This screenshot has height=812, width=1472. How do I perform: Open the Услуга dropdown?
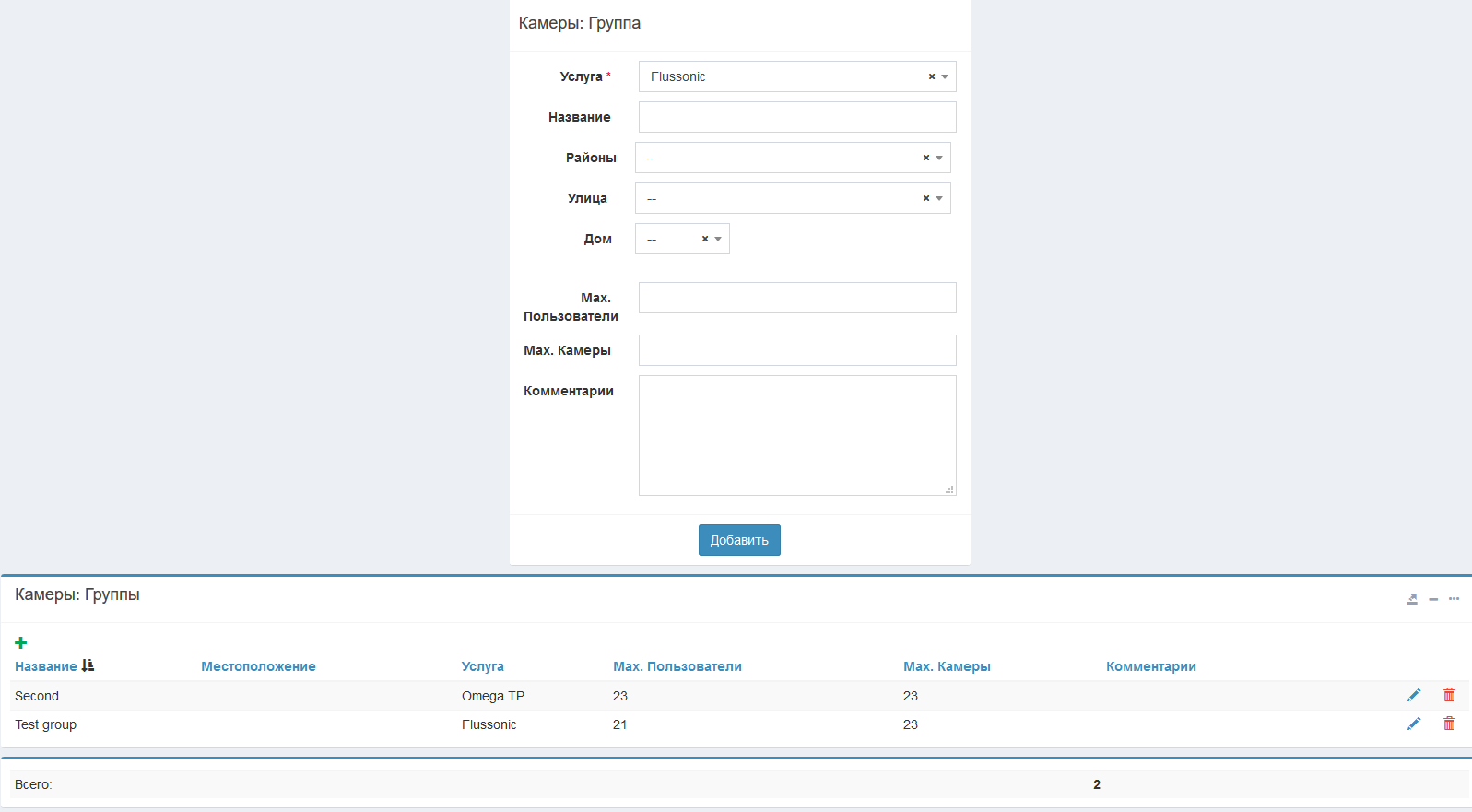tap(945, 77)
